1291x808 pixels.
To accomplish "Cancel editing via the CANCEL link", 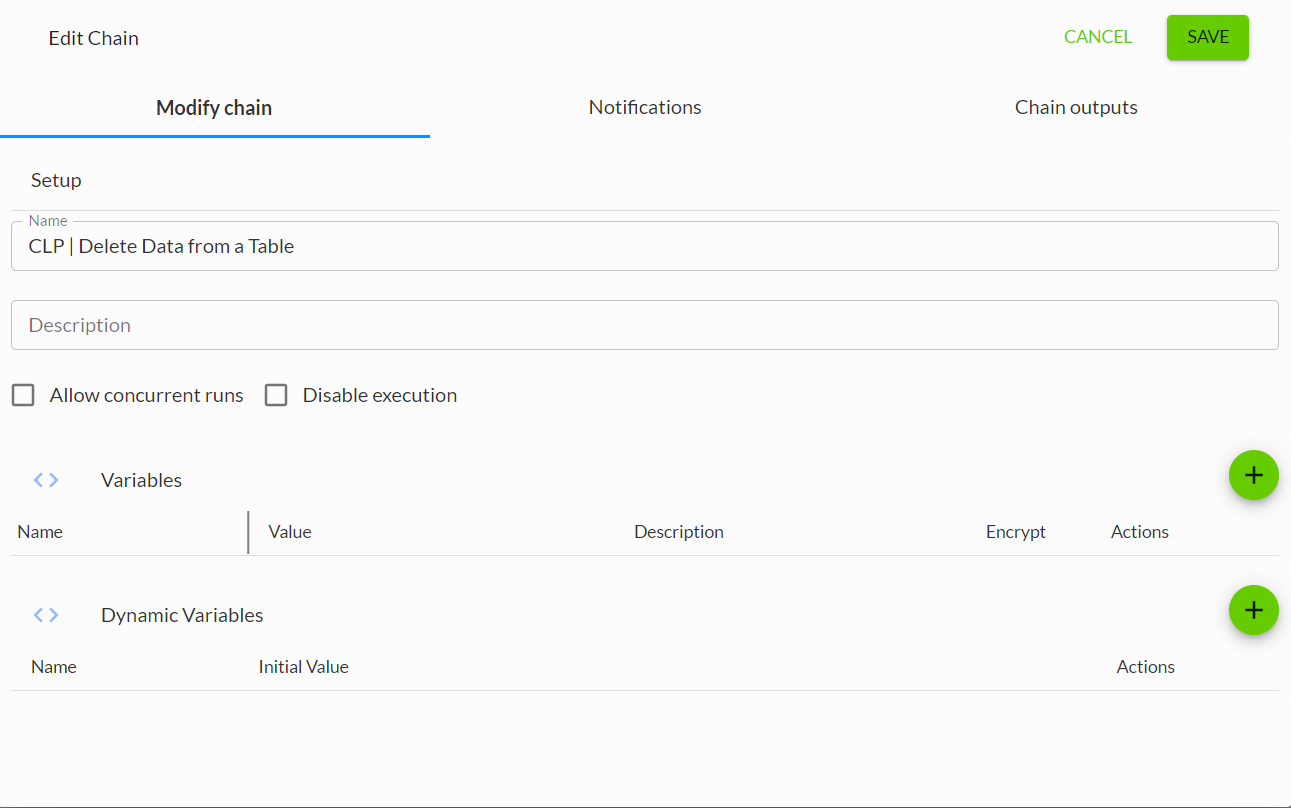I will click(1097, 37).
